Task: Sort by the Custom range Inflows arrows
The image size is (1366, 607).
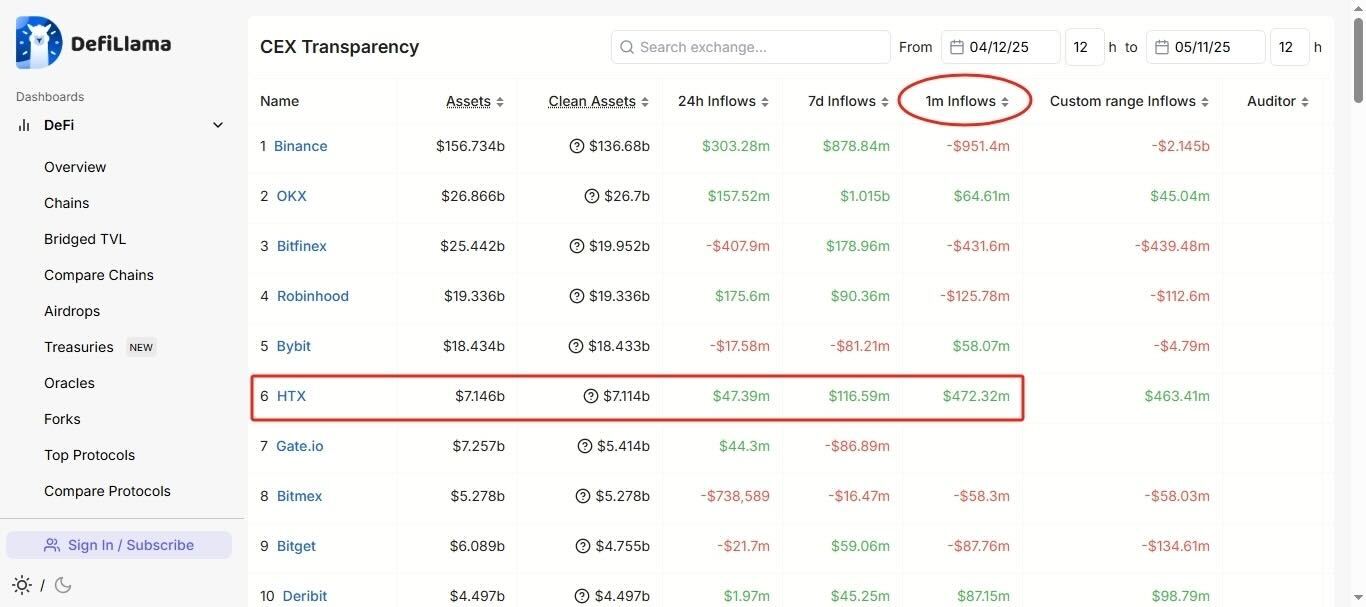Action: [1205, 102]
